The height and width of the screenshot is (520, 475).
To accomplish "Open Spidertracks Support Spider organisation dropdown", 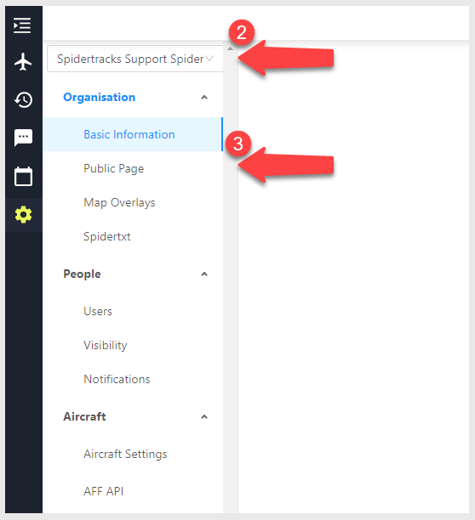I will point(135,59).
